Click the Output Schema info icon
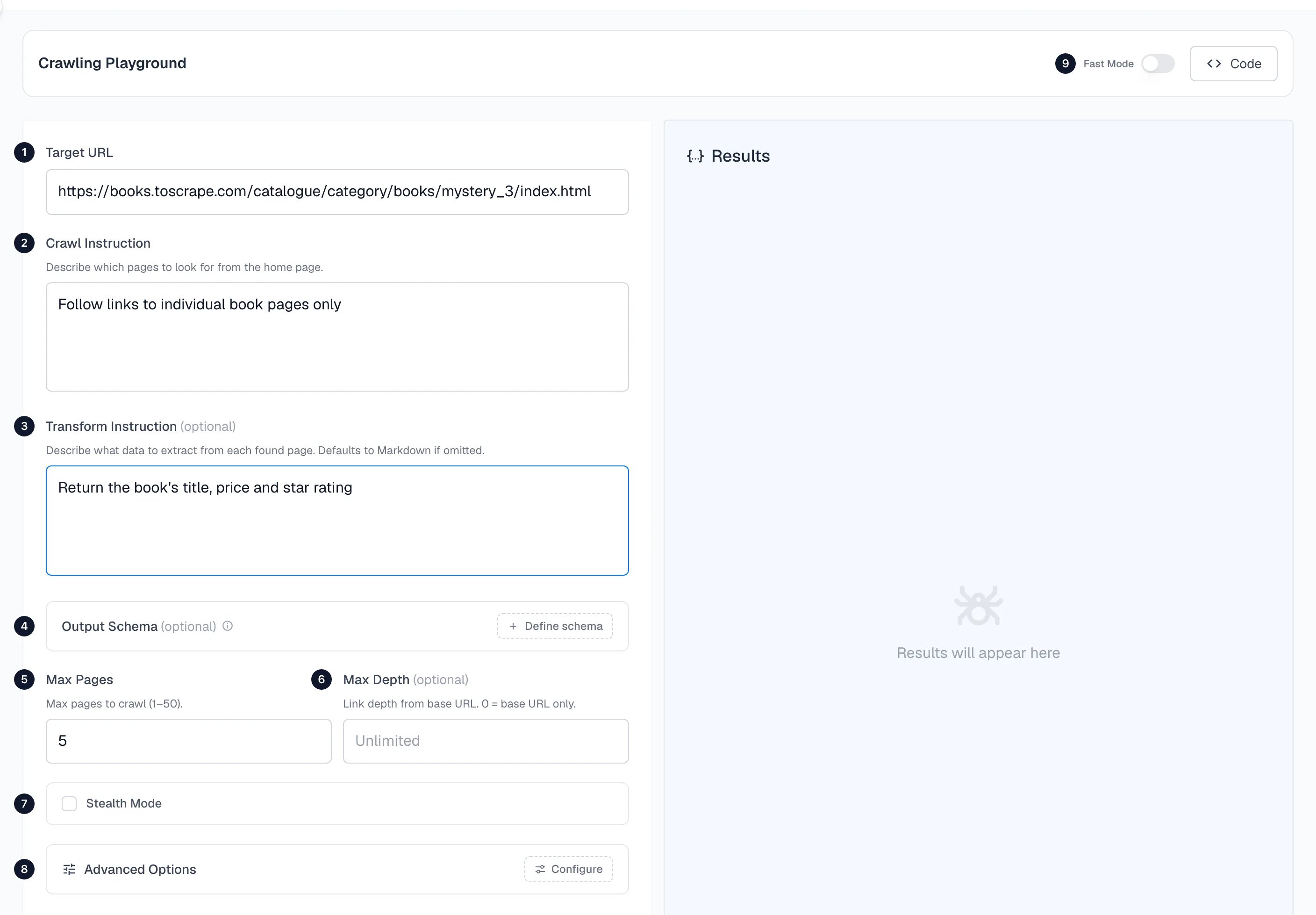This screenshot has width=1316, height=915. tap(228, 626)
